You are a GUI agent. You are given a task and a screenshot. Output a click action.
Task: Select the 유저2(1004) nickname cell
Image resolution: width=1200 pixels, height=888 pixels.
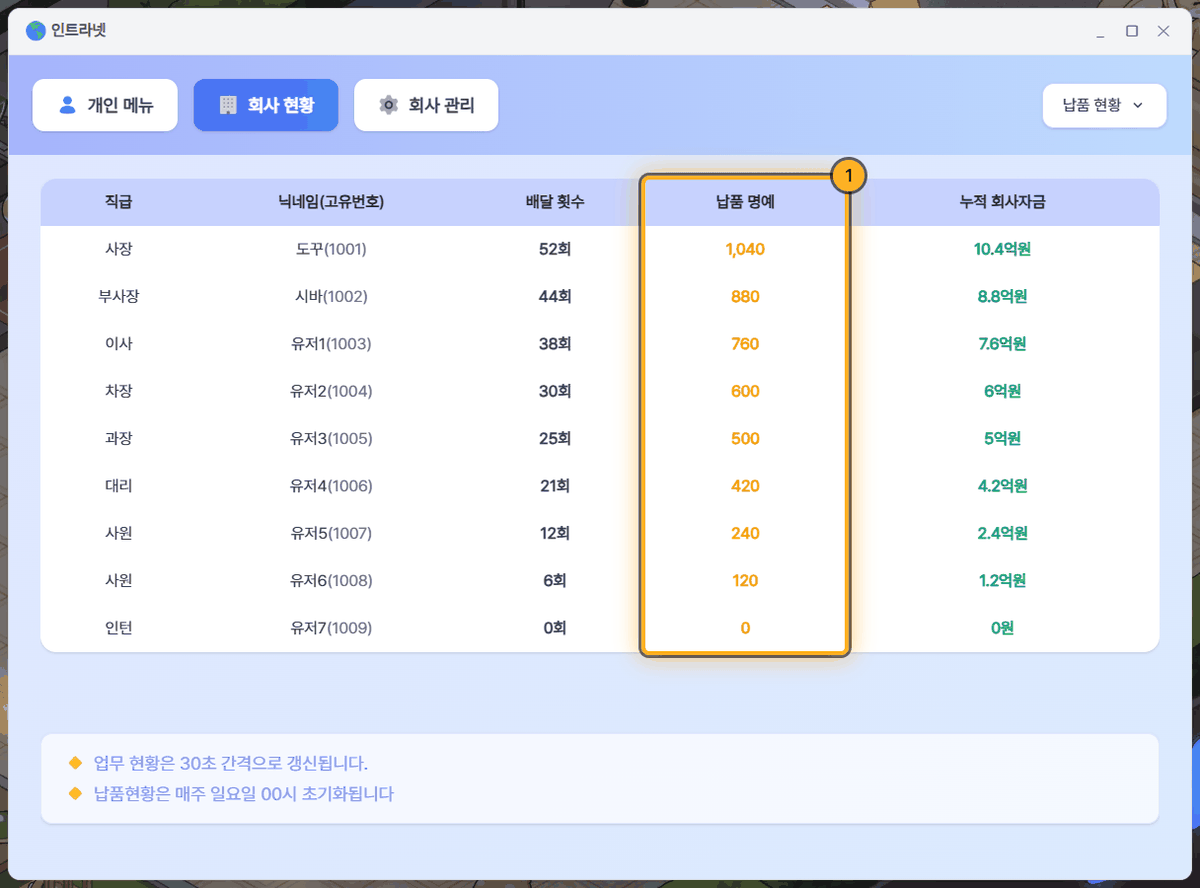(331, 391)
